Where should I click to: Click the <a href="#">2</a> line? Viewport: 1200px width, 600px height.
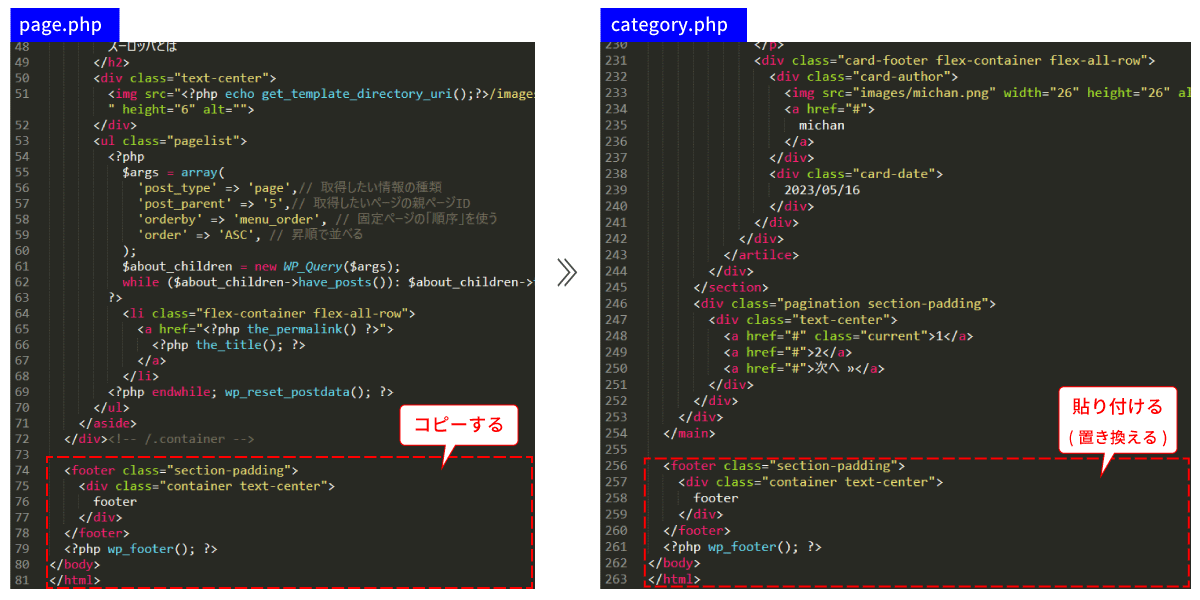click(x=790, y=351)
